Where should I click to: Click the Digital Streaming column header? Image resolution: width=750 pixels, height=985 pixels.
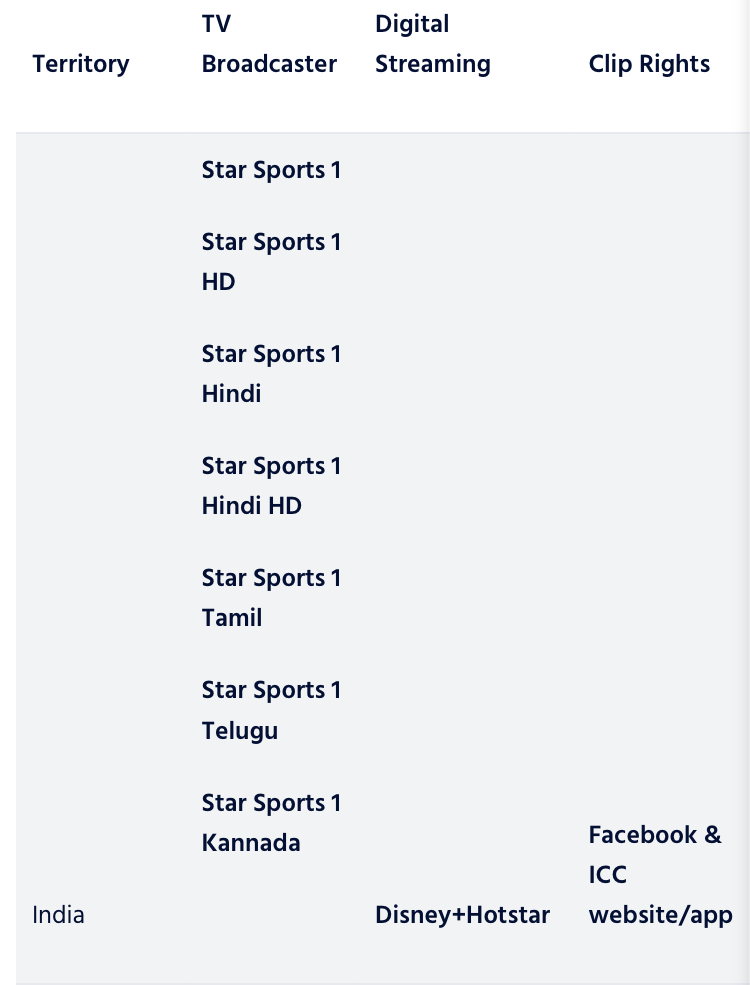(x=432, y=44)
